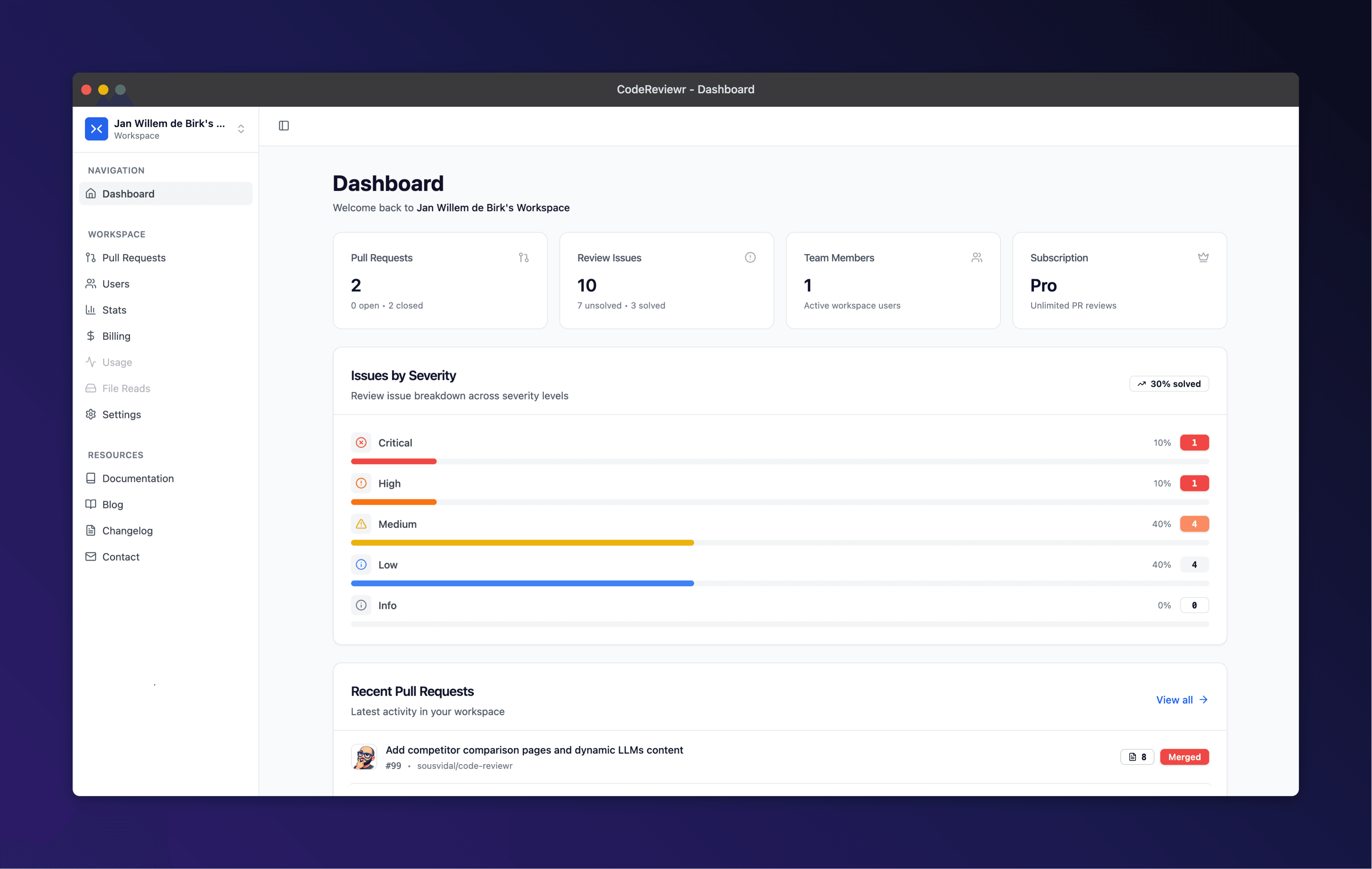This screenshot has width=1372, height=869.
Task: Click the Critical severity error indicator
Action: tap(361, 442)
